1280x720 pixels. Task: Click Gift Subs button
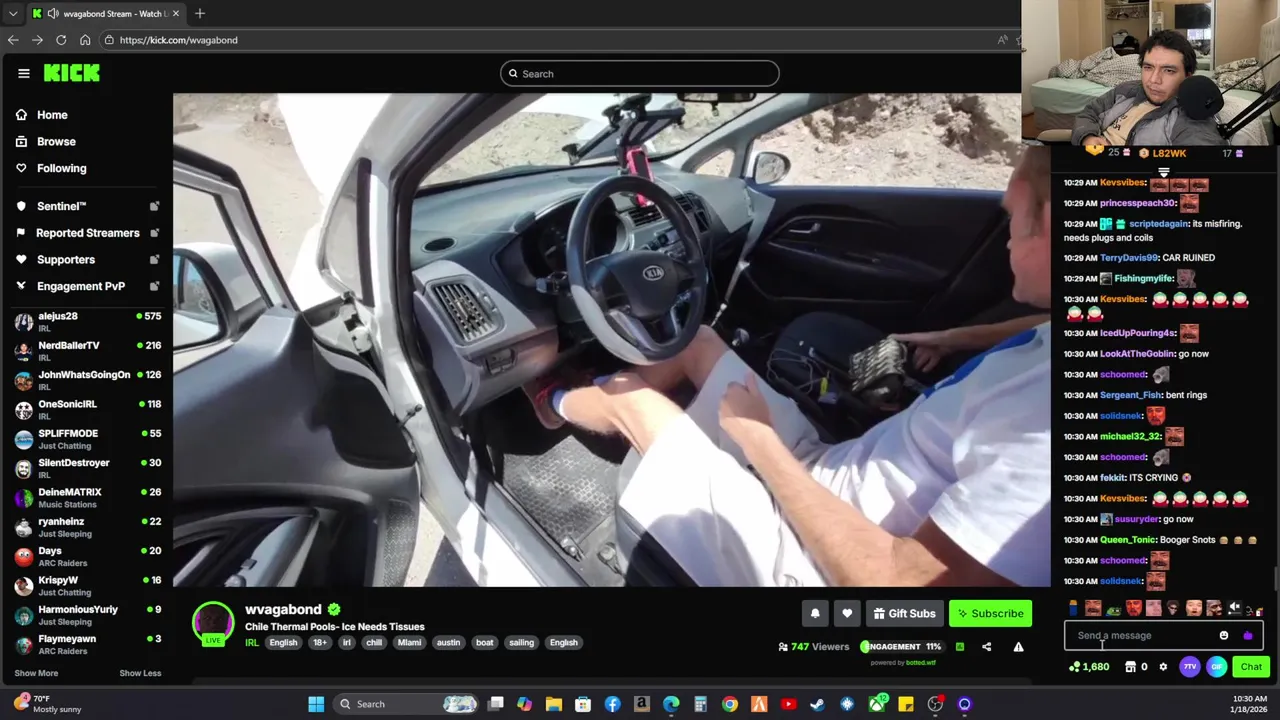(904, 614)
